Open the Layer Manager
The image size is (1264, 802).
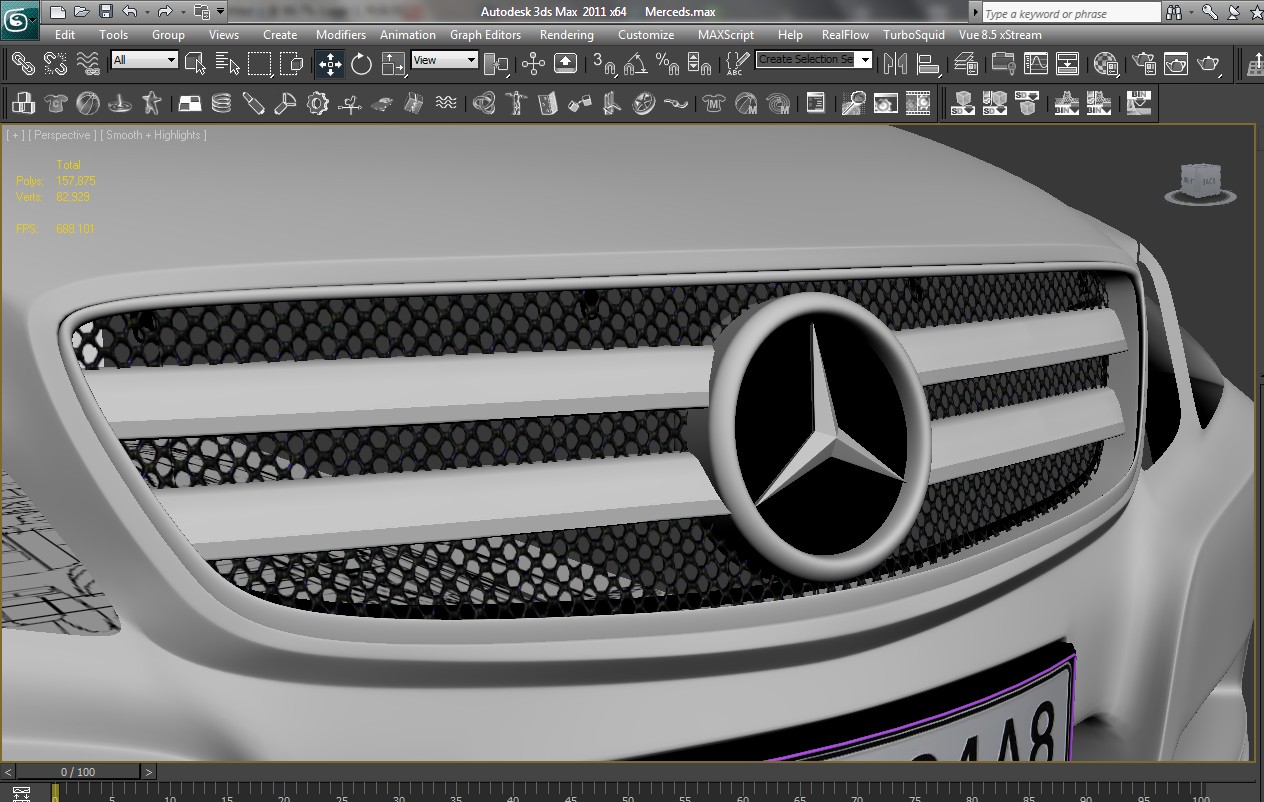coord(966,64)
